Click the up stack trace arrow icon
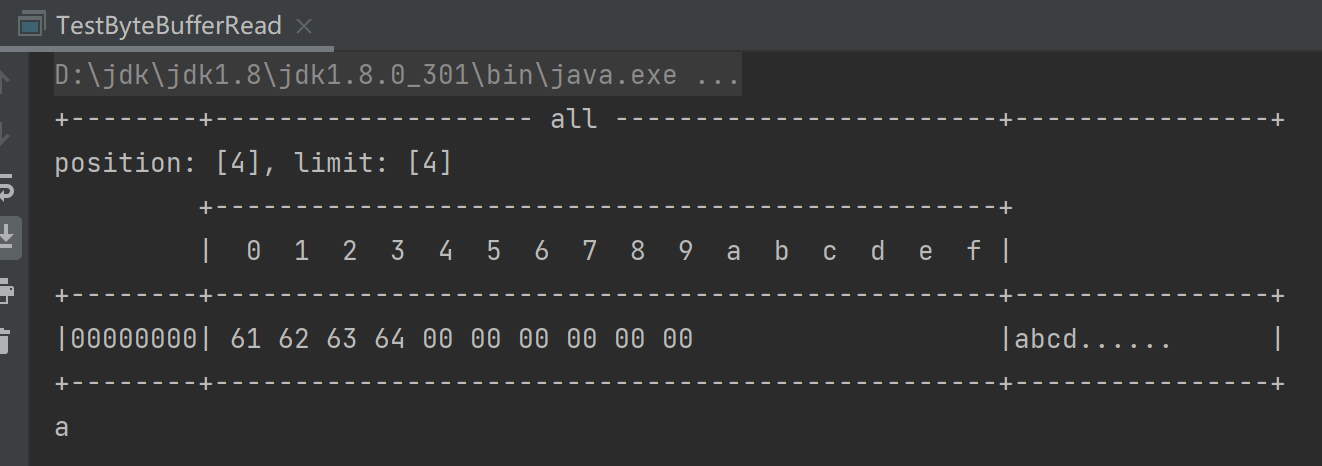Viewport: 1322px width, 466px height. point(8,82)
